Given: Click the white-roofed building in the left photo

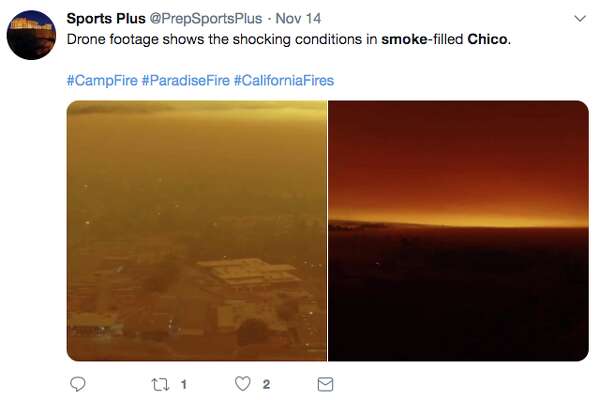Looking at the screenshot, I should pos(249,274).
